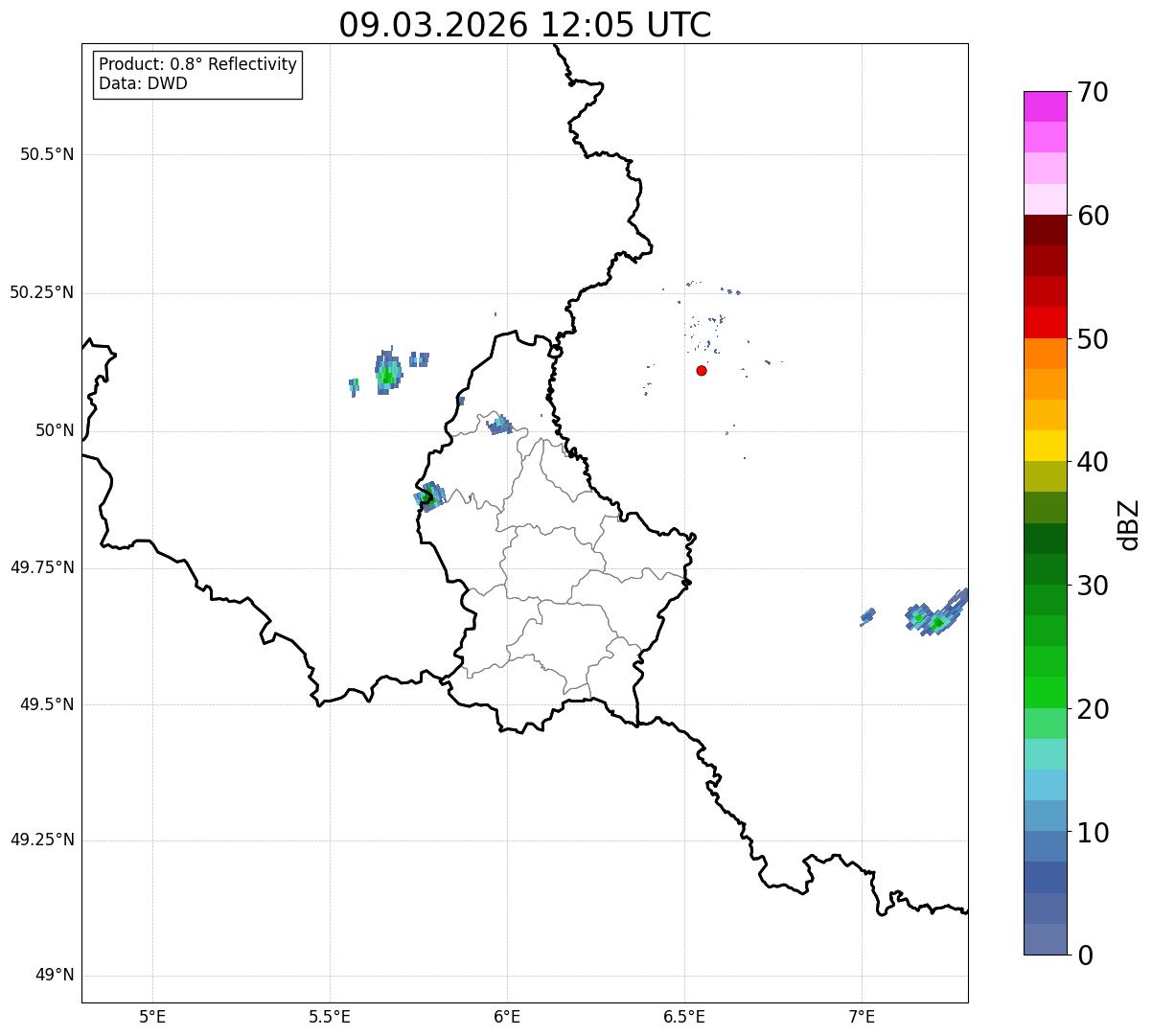Click the green-core radar echo near 5.65°E 50.1°N

point(387,374)
